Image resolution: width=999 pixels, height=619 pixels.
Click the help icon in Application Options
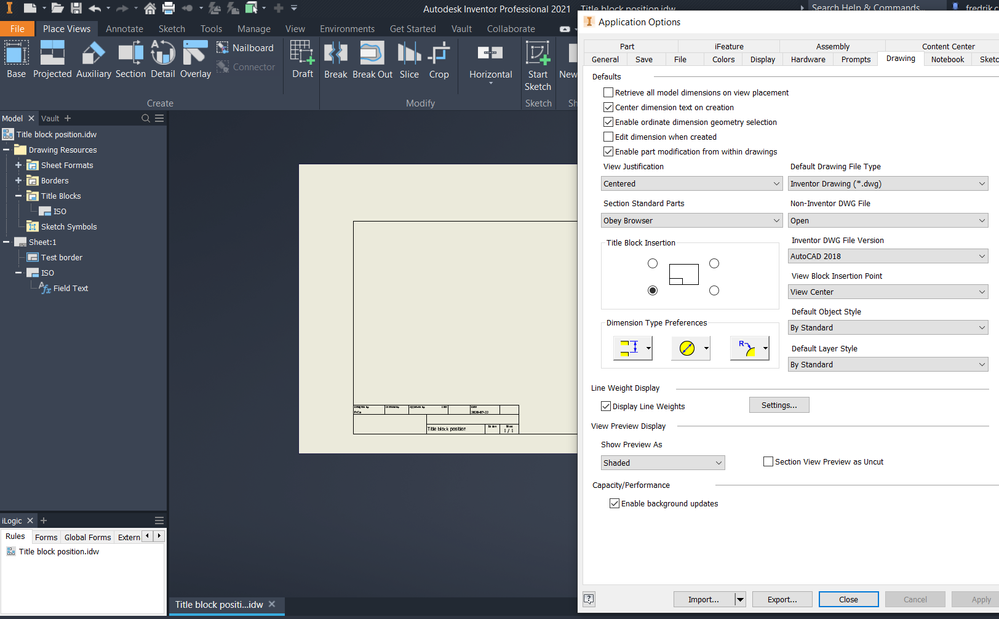(x=589, y=599)
